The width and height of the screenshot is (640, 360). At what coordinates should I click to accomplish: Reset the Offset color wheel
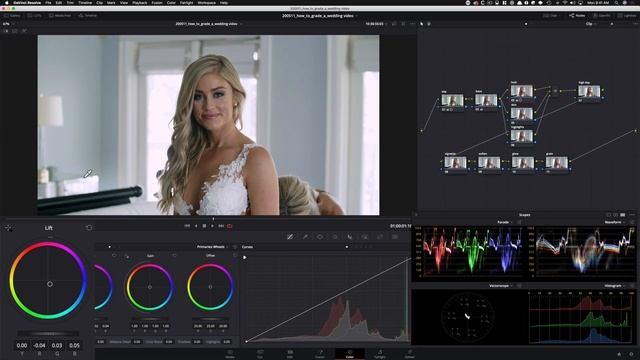pos(235,256)
